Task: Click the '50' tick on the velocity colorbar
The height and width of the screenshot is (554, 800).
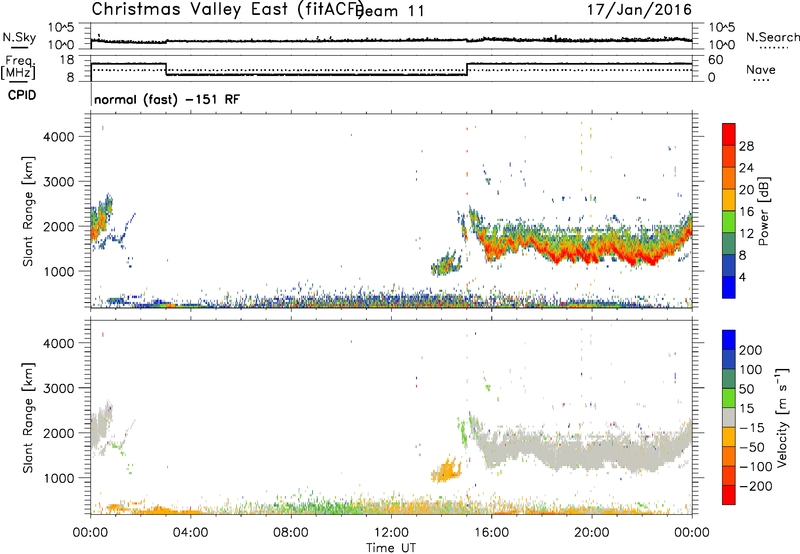Action: [x=746, y=389]
